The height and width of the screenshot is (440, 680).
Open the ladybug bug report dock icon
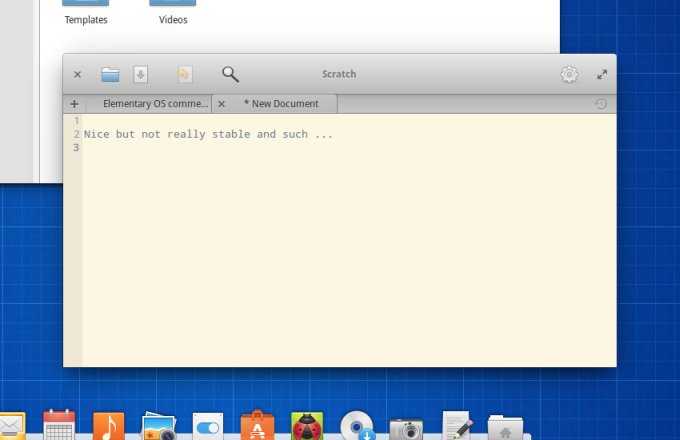[x=307, y=426]
